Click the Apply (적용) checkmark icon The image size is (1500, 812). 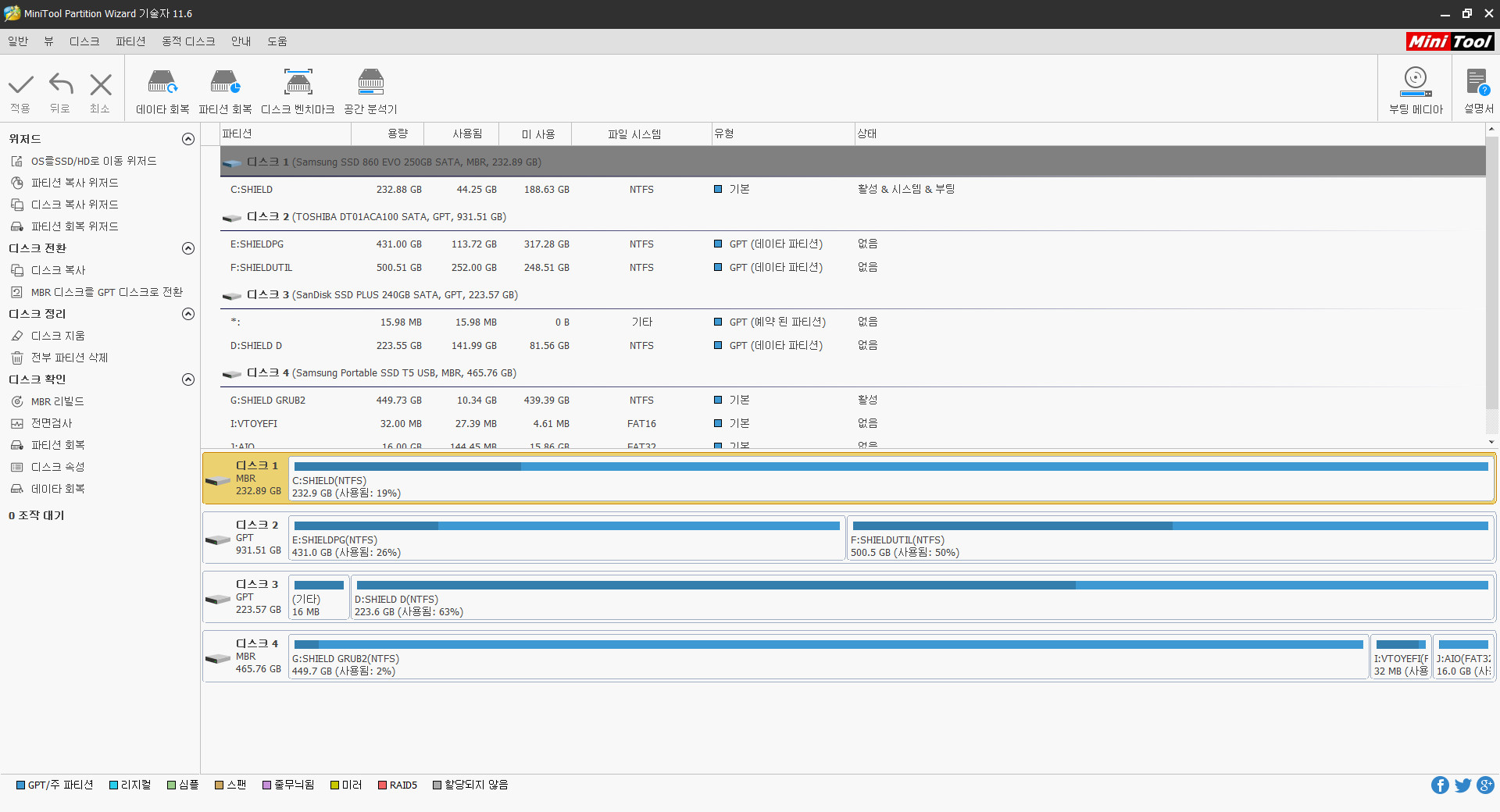[21, 84]
